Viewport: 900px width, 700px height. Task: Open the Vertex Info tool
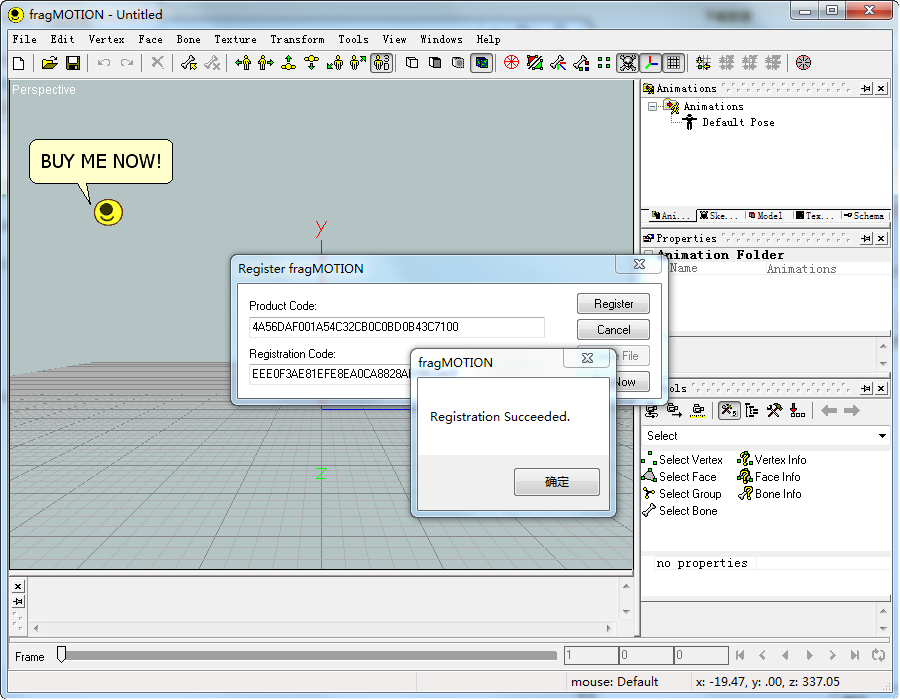click(x=780, y=460)
